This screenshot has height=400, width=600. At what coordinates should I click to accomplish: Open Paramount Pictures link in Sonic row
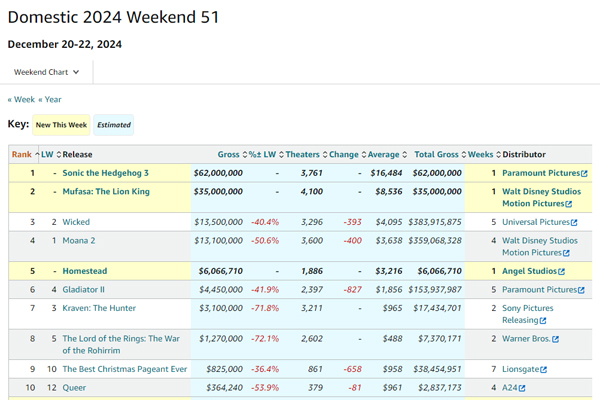coord(541,173)
